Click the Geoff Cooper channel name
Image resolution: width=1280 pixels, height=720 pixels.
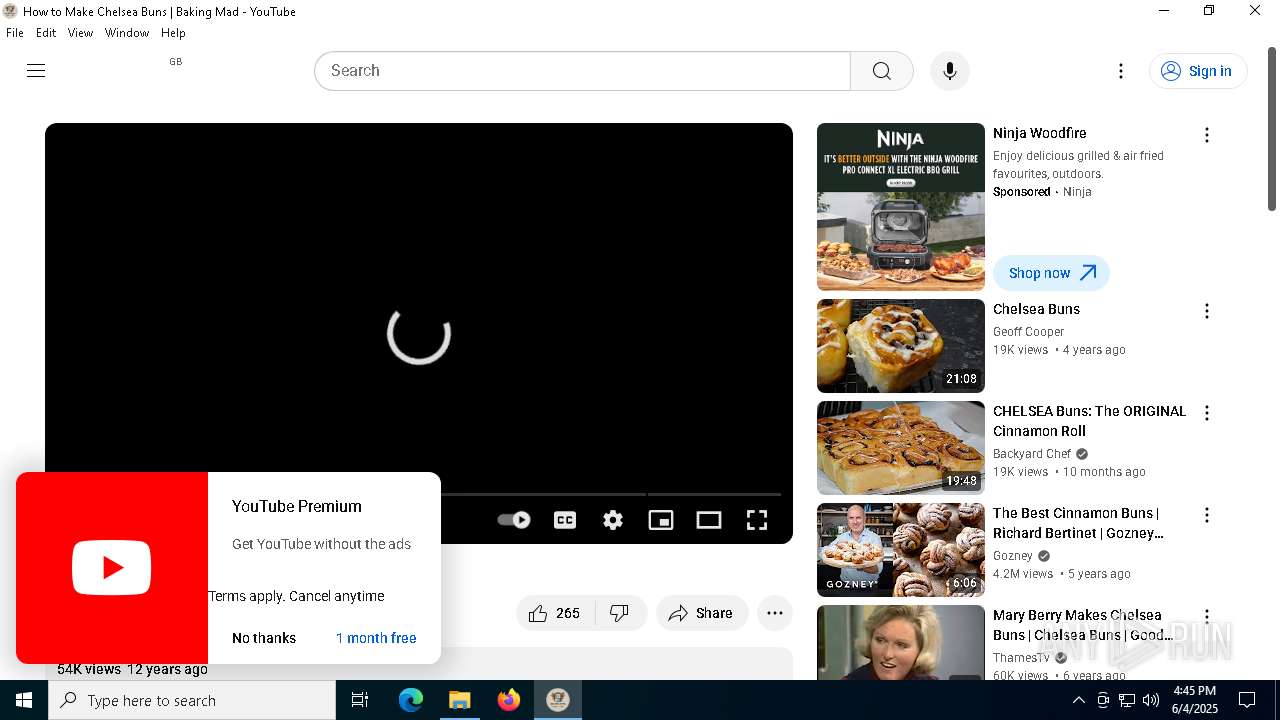click(1028, 332)
